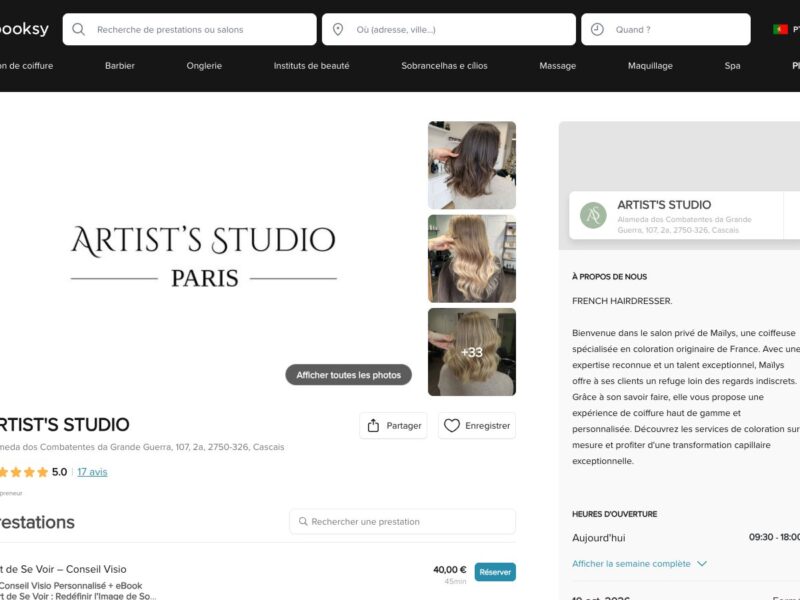Focus the Où (adresse, ville...) field

(x=448, y=30)
